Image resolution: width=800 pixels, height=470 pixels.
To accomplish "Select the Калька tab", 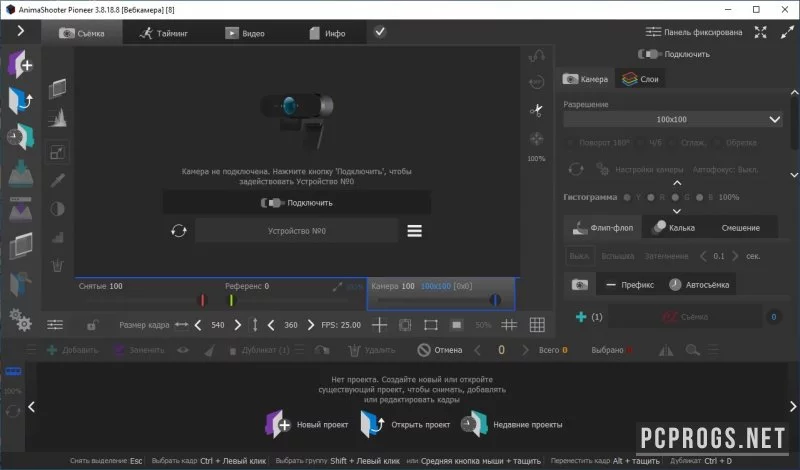I will (673, 228).
